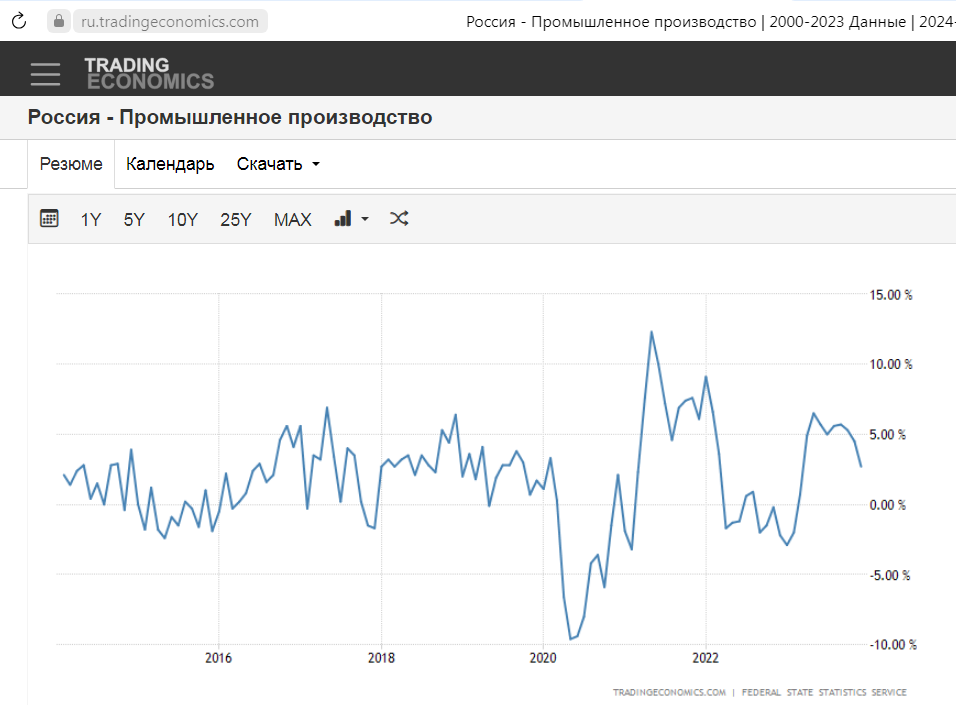Click the 10.00 % y-axis label
Image resolution: width=956 pixels, height=705 pixels.
click(891, 365)
